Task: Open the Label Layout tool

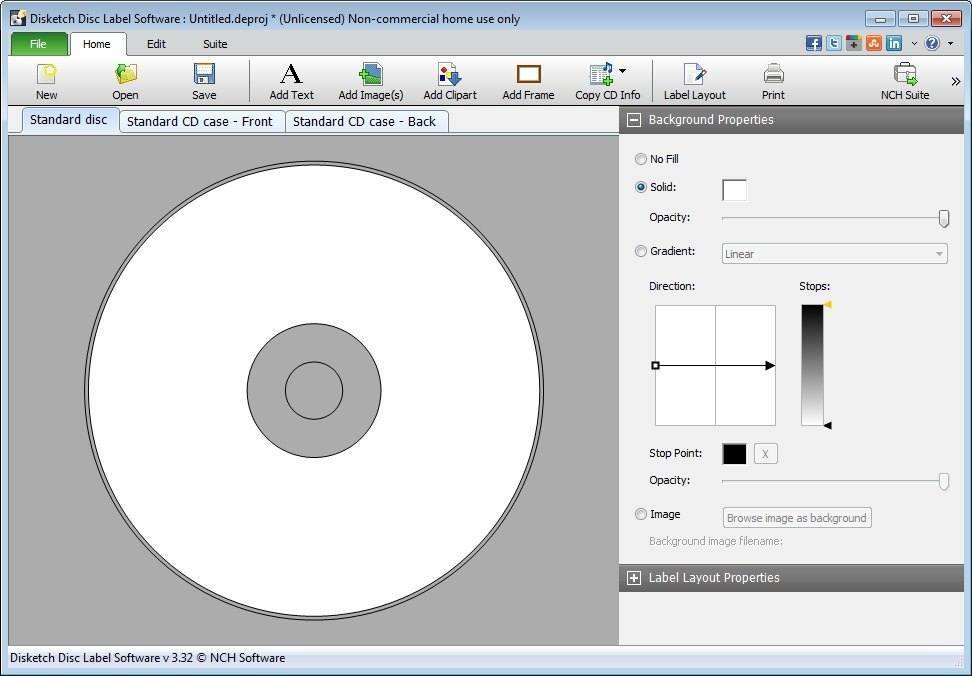Action: tap(694, 80)
